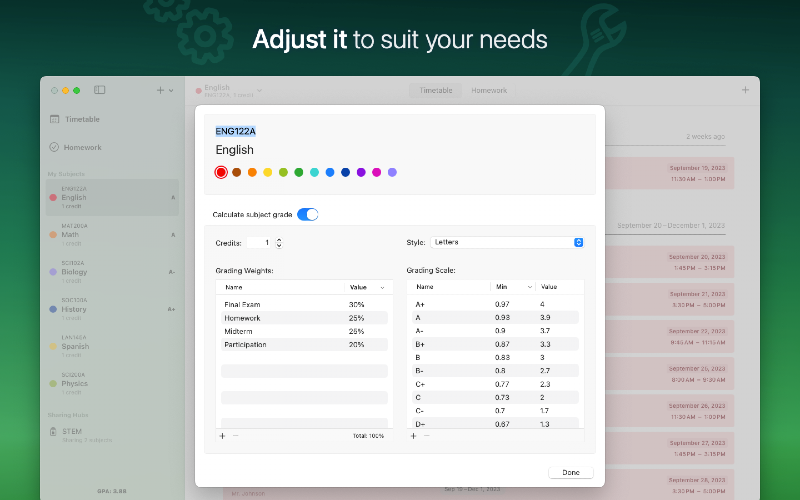
Task: Select the B+ grading scale row
Action: 495,344
